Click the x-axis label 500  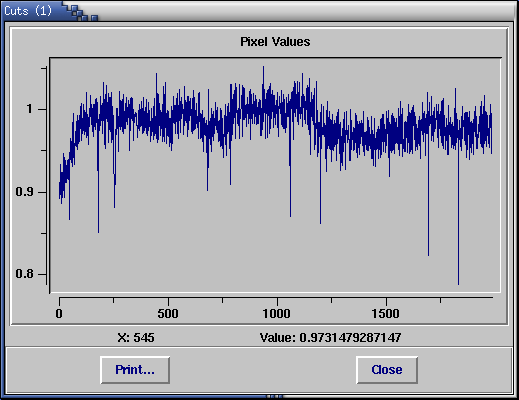coord(168,314)
